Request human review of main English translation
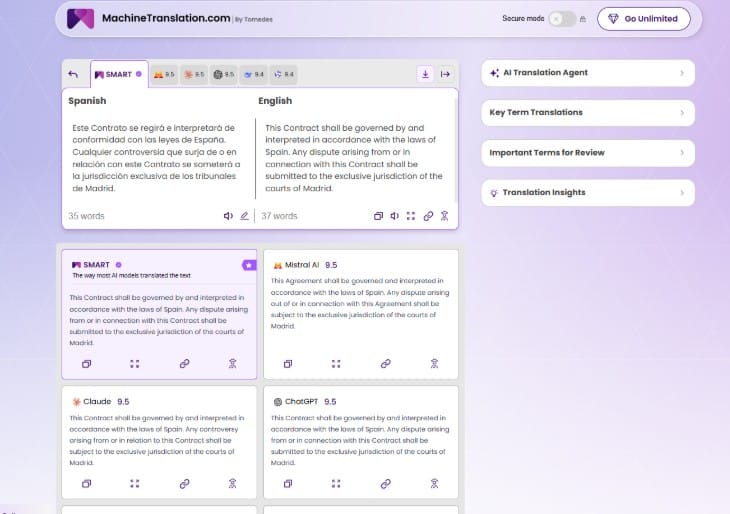The width and height of the screenshot is (730, 514). click(x=444, y=216)
